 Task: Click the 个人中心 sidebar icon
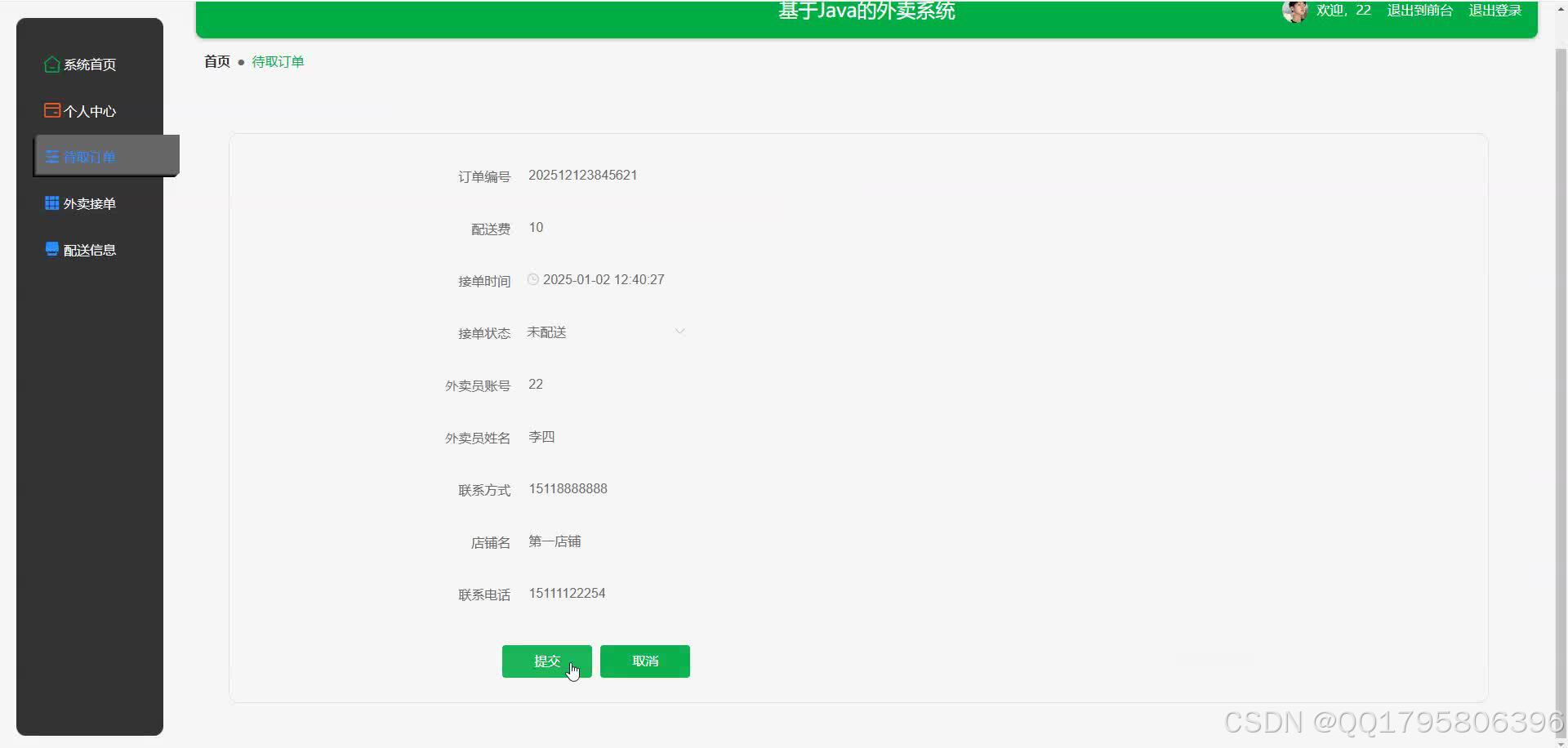pyautogui.click(x=51, y=109)
